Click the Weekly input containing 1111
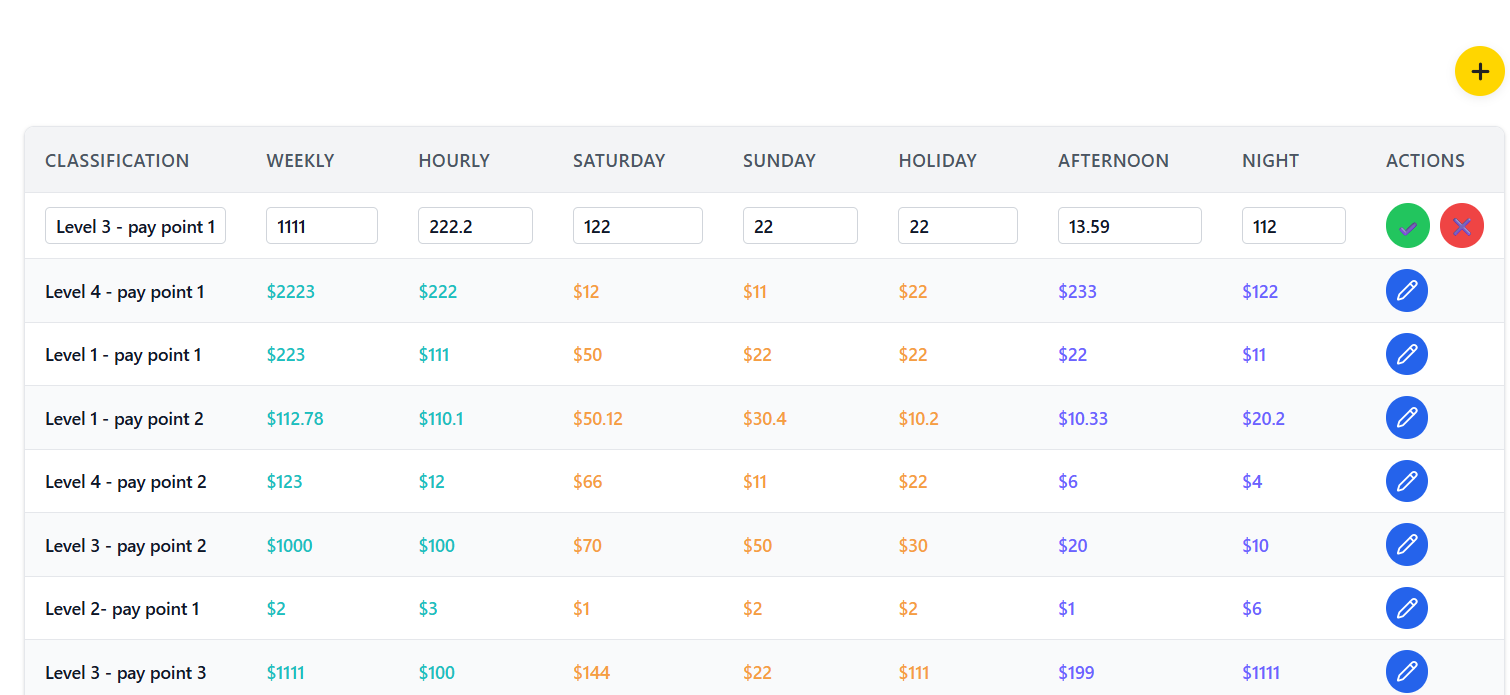Screen dimensions: 1510x695 (x=321, y=225)
